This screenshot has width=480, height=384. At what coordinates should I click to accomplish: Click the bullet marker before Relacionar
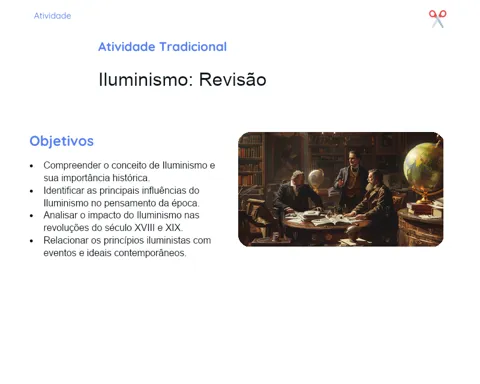32,241
